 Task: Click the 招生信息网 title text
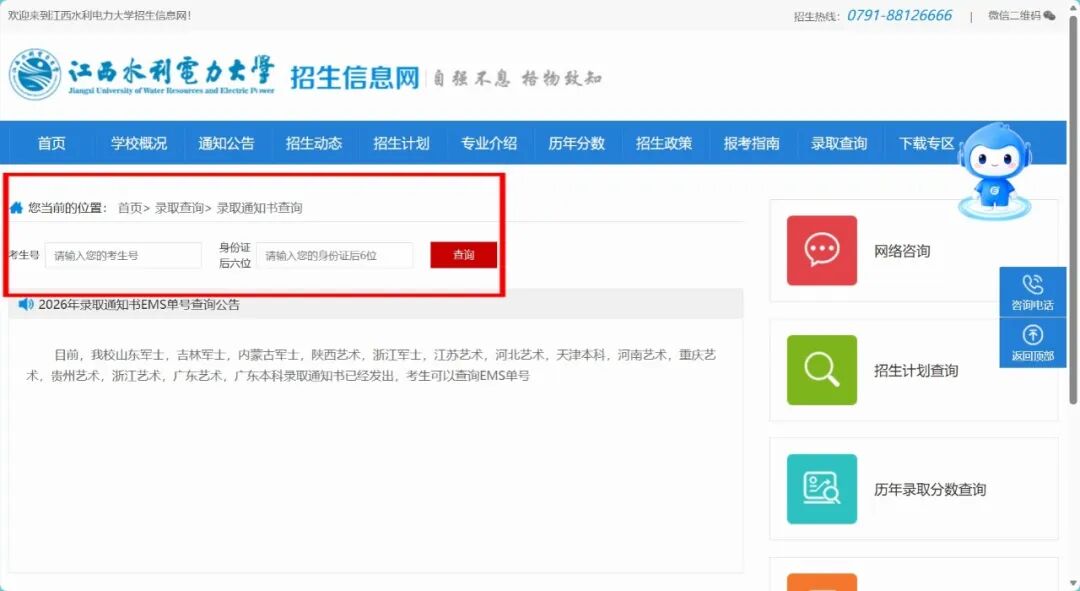354,77
